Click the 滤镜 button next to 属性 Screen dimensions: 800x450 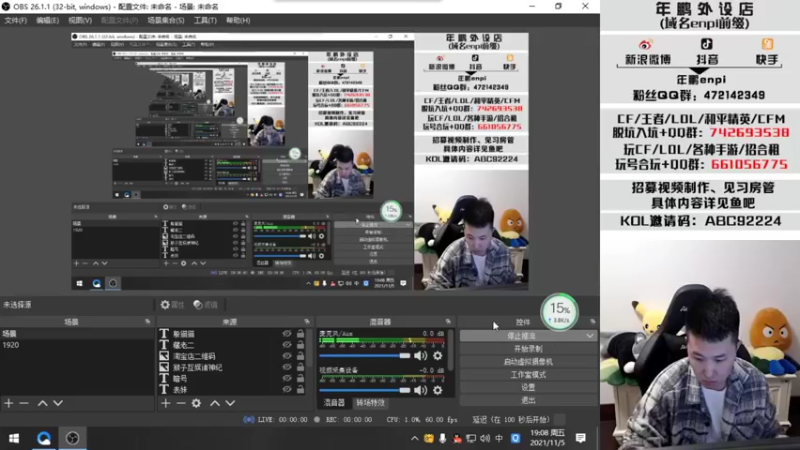click(x=206, y=305)
